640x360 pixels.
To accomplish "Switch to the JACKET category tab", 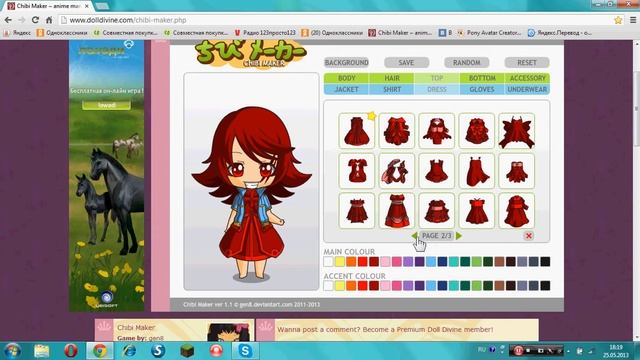I will pos(347,89).
